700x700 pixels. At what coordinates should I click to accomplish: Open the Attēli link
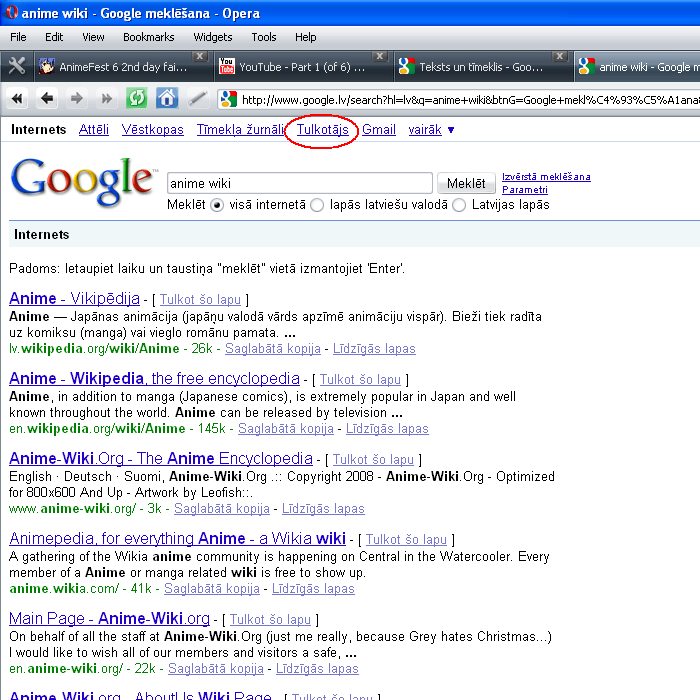coord(94,129)
